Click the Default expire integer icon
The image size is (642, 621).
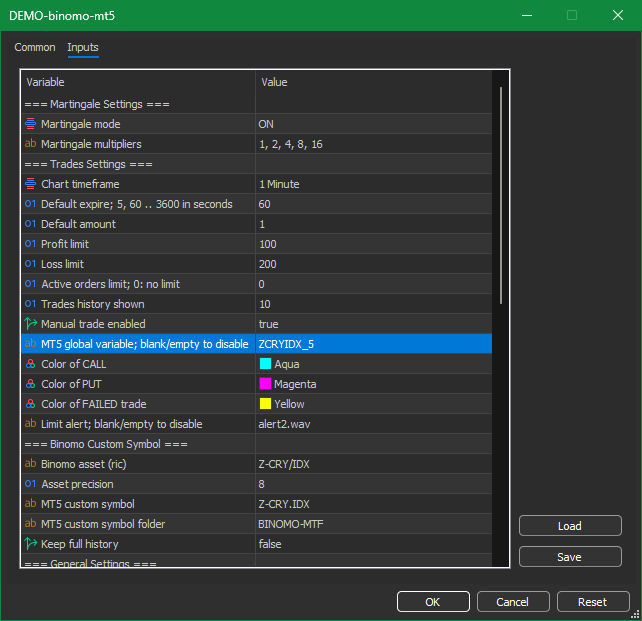(x=30, y=204)
